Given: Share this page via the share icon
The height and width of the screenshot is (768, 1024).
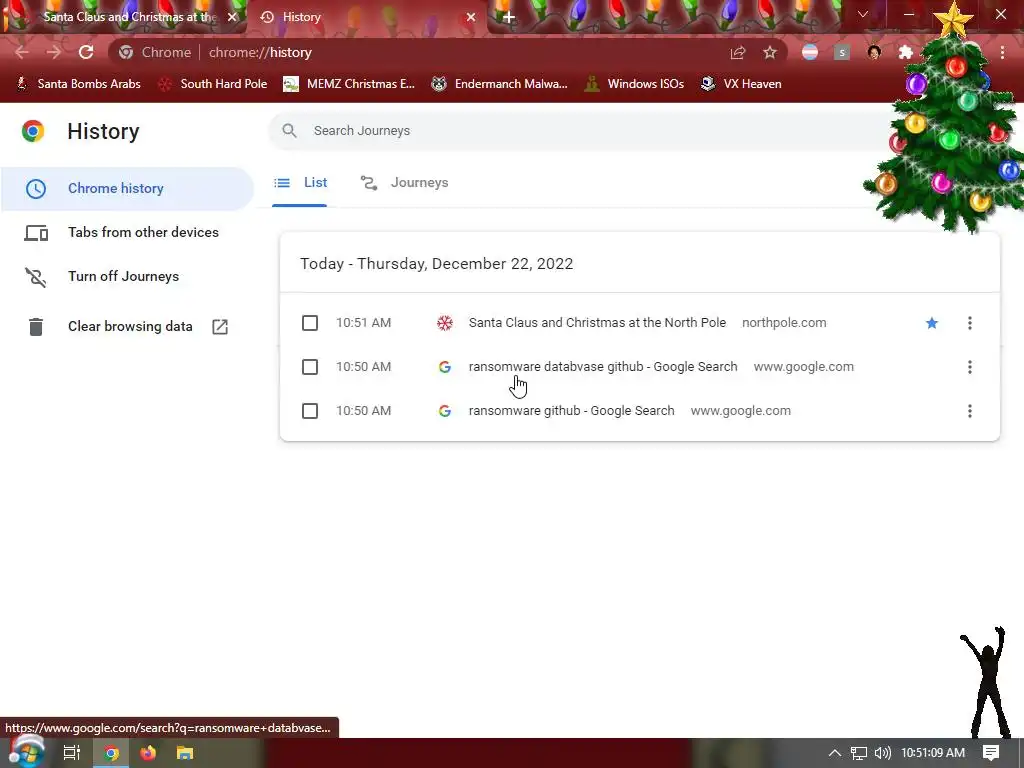Looking at the screenshot, I should (738, 52).
